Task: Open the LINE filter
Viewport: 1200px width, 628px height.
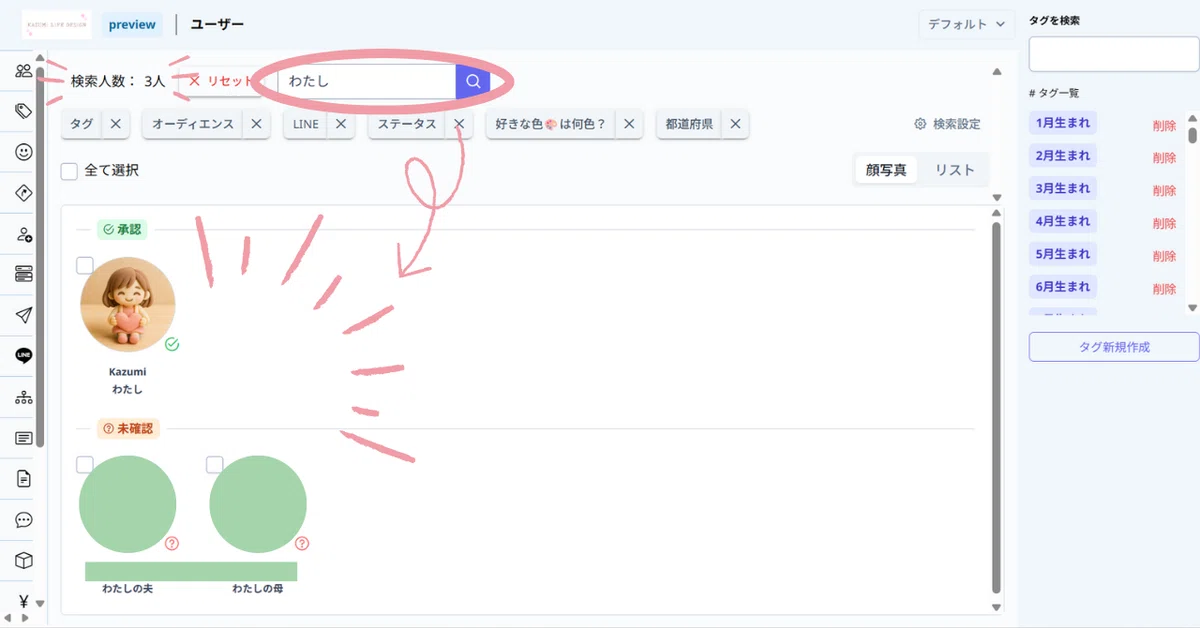Action: click(306, 124)
